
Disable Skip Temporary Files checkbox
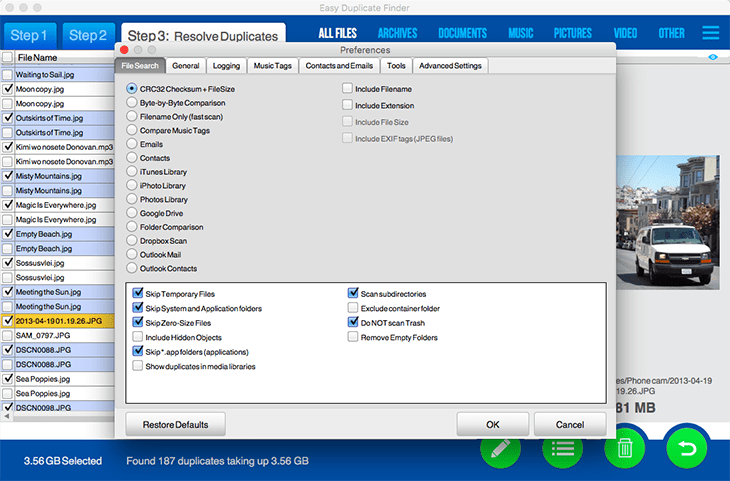(x=138, y=295)
